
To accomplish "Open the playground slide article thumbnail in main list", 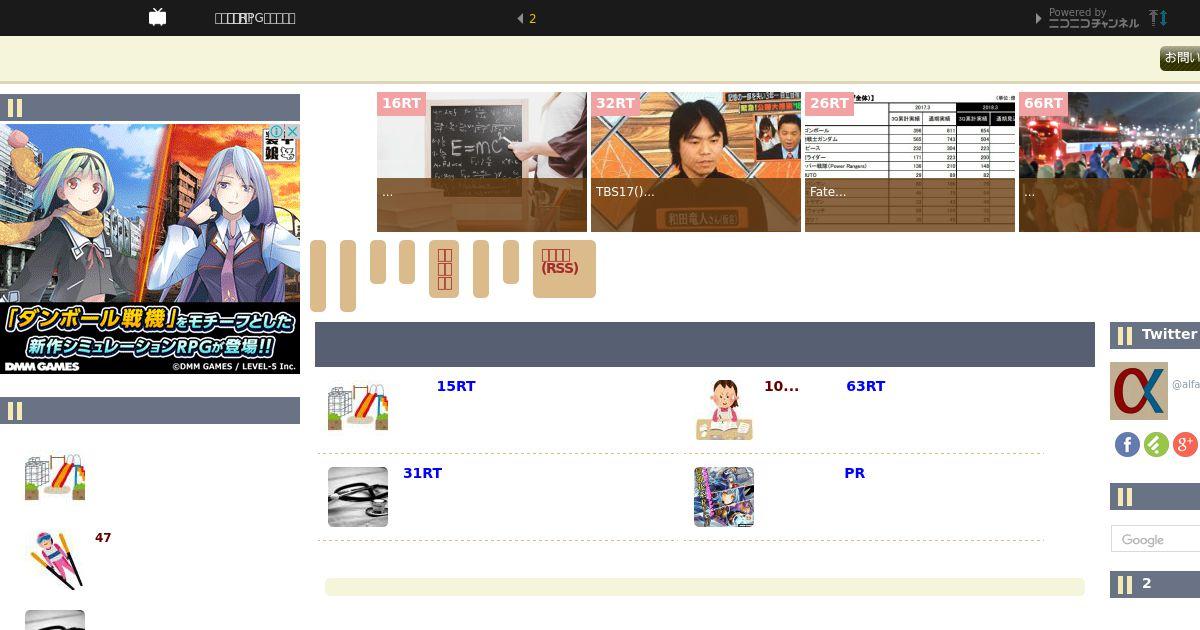I will point(358,408).
